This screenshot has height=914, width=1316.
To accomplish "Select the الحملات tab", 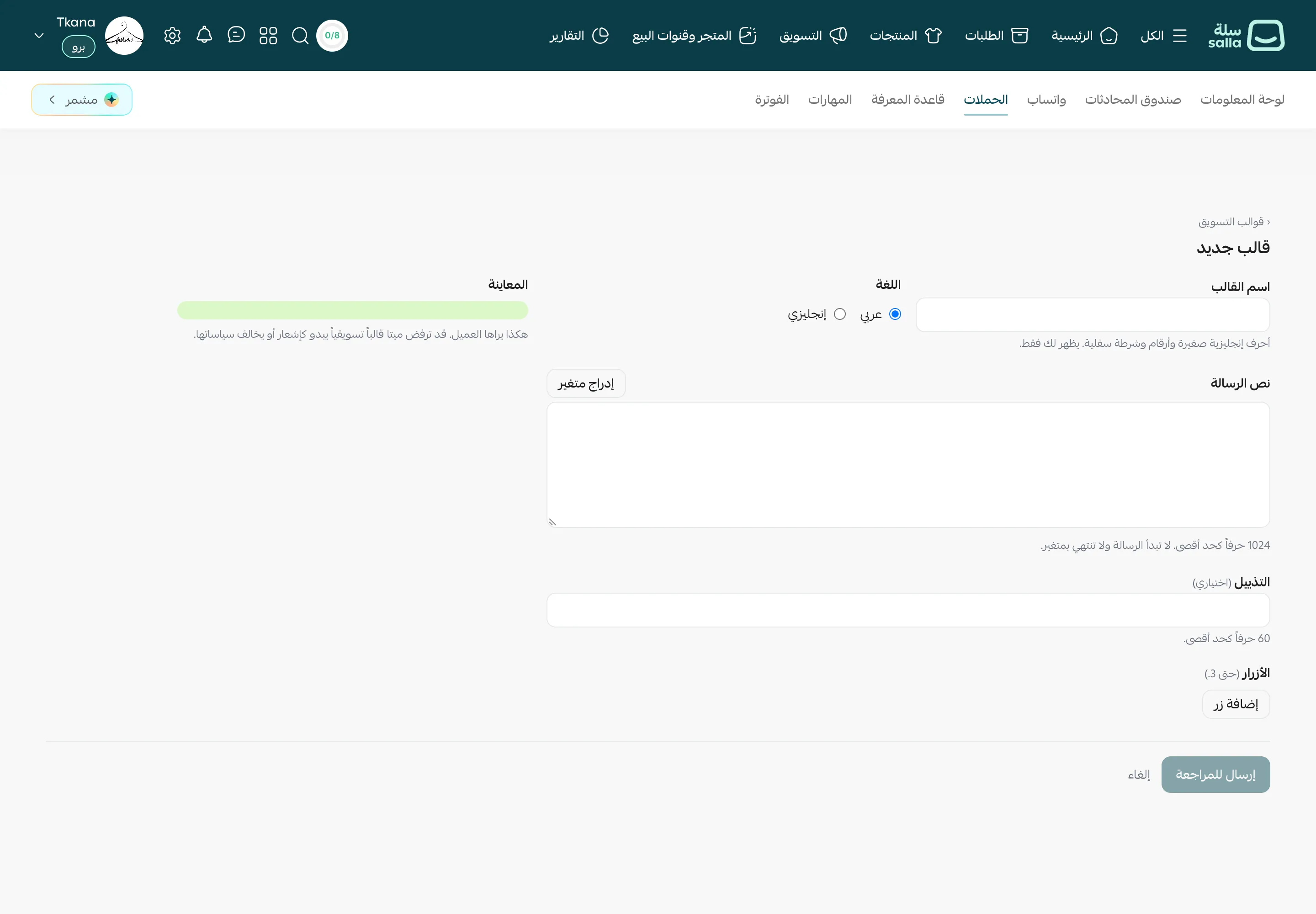I will pyautogui.click(x=986, y=100).
